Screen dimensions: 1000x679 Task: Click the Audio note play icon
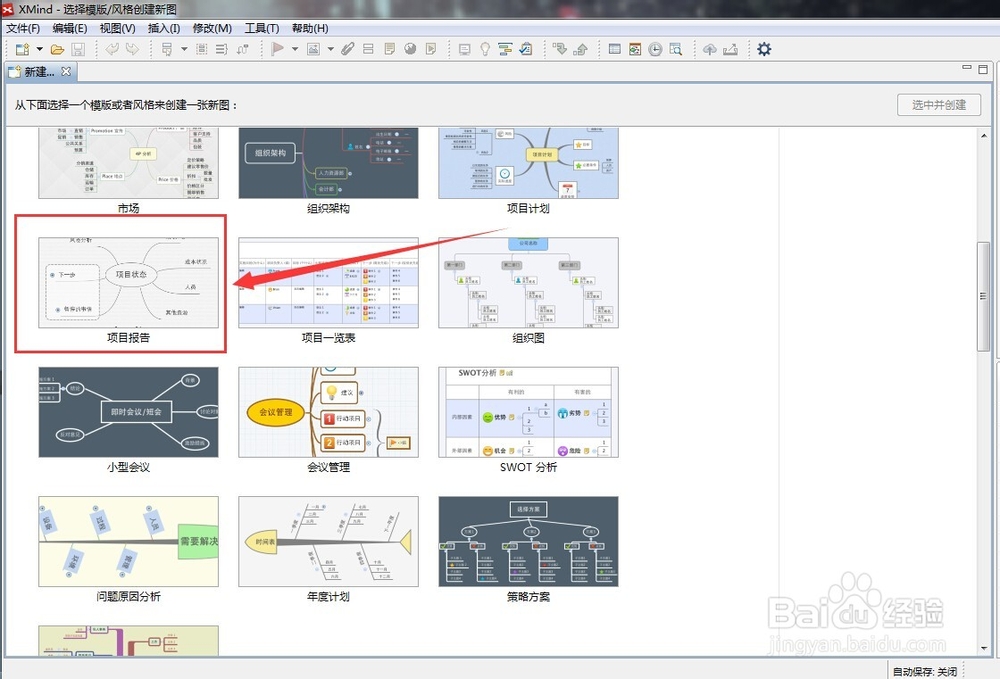click(431, 49)
